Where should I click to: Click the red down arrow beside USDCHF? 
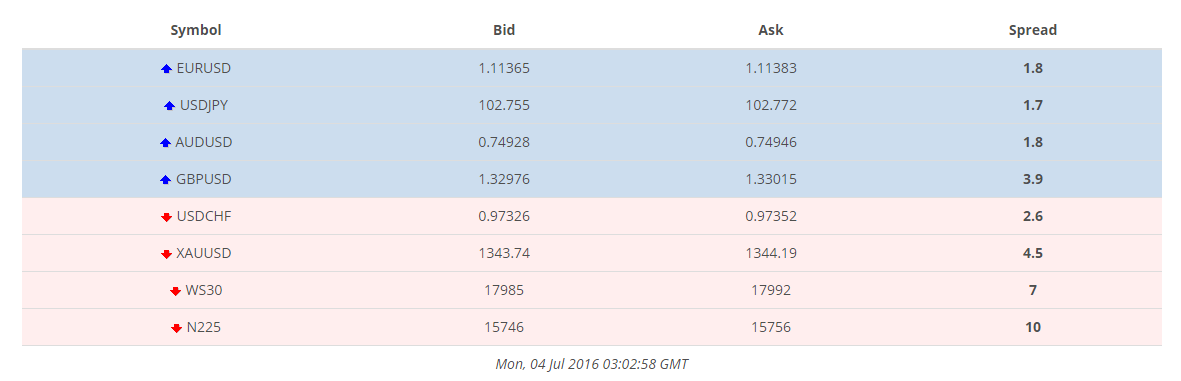point(166,218)
